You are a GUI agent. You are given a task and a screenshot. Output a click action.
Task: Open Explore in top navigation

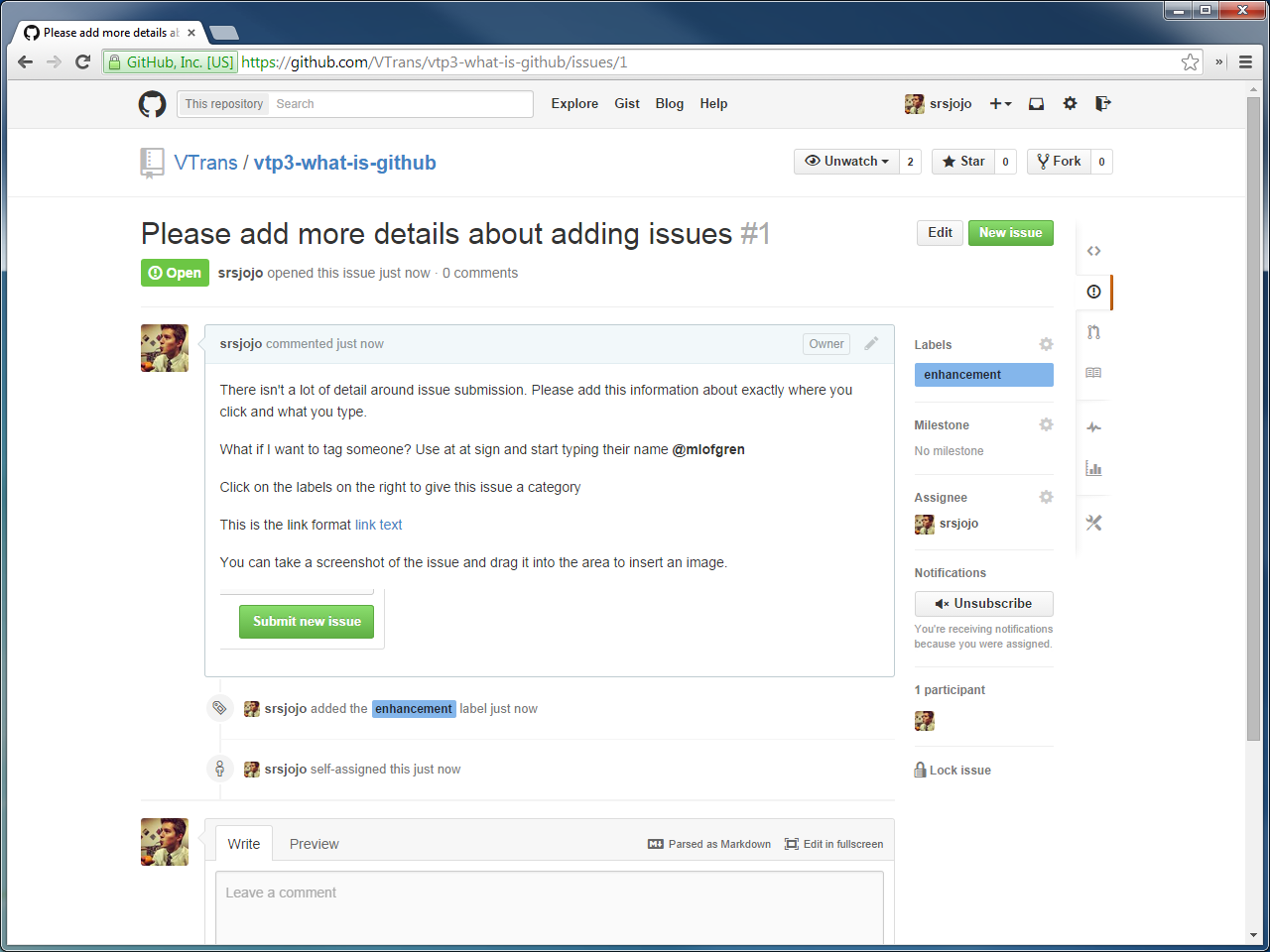(574, 103)
